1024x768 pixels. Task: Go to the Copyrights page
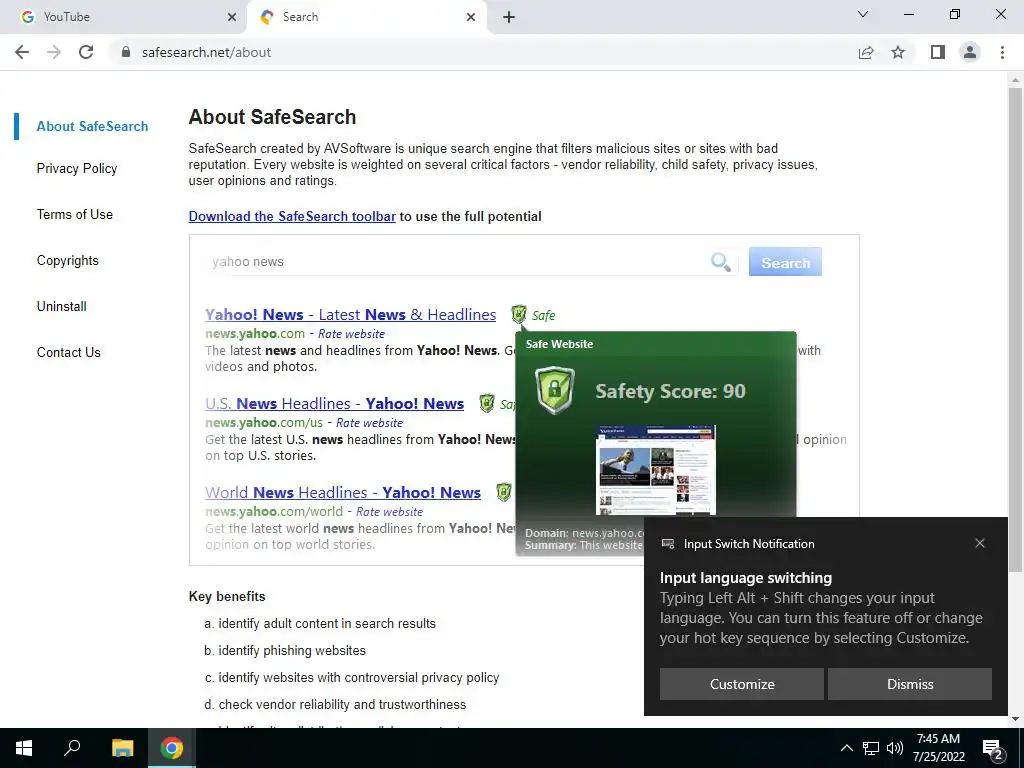[x=67, y=261]
